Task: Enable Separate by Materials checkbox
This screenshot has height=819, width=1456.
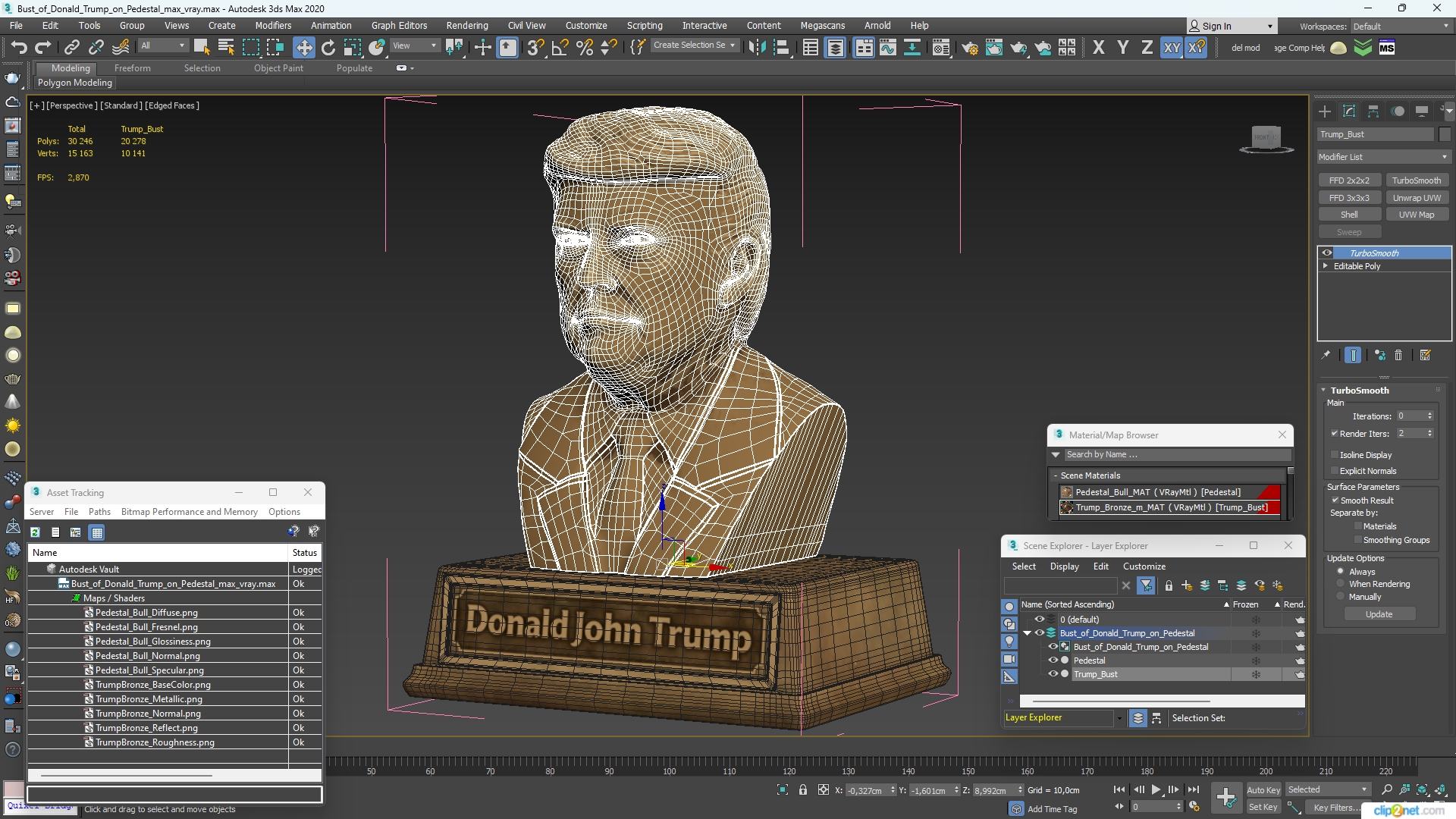Action: pyautogui.click(x=1358, y=526)
